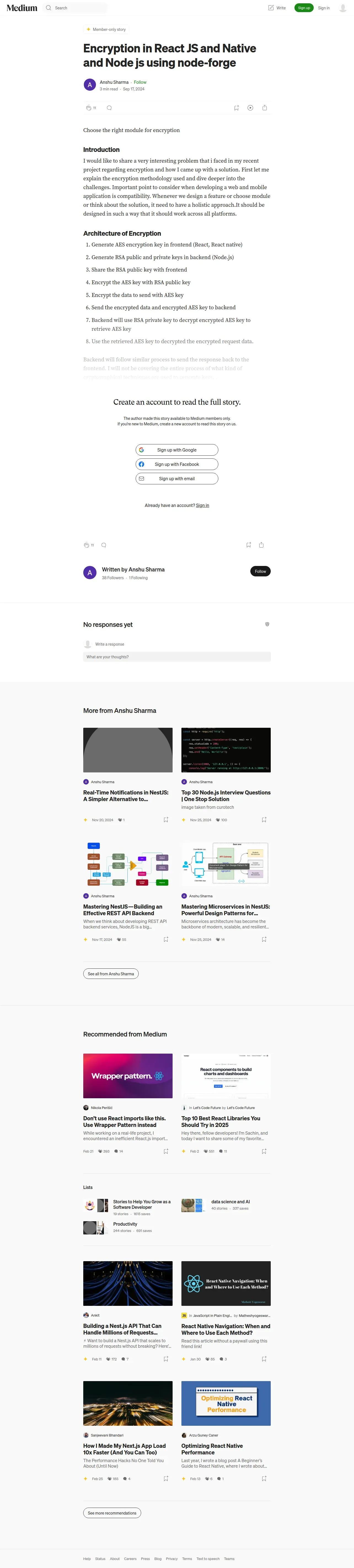Open Top 30 Node.js Interview Questions article title

coord(226,796)
